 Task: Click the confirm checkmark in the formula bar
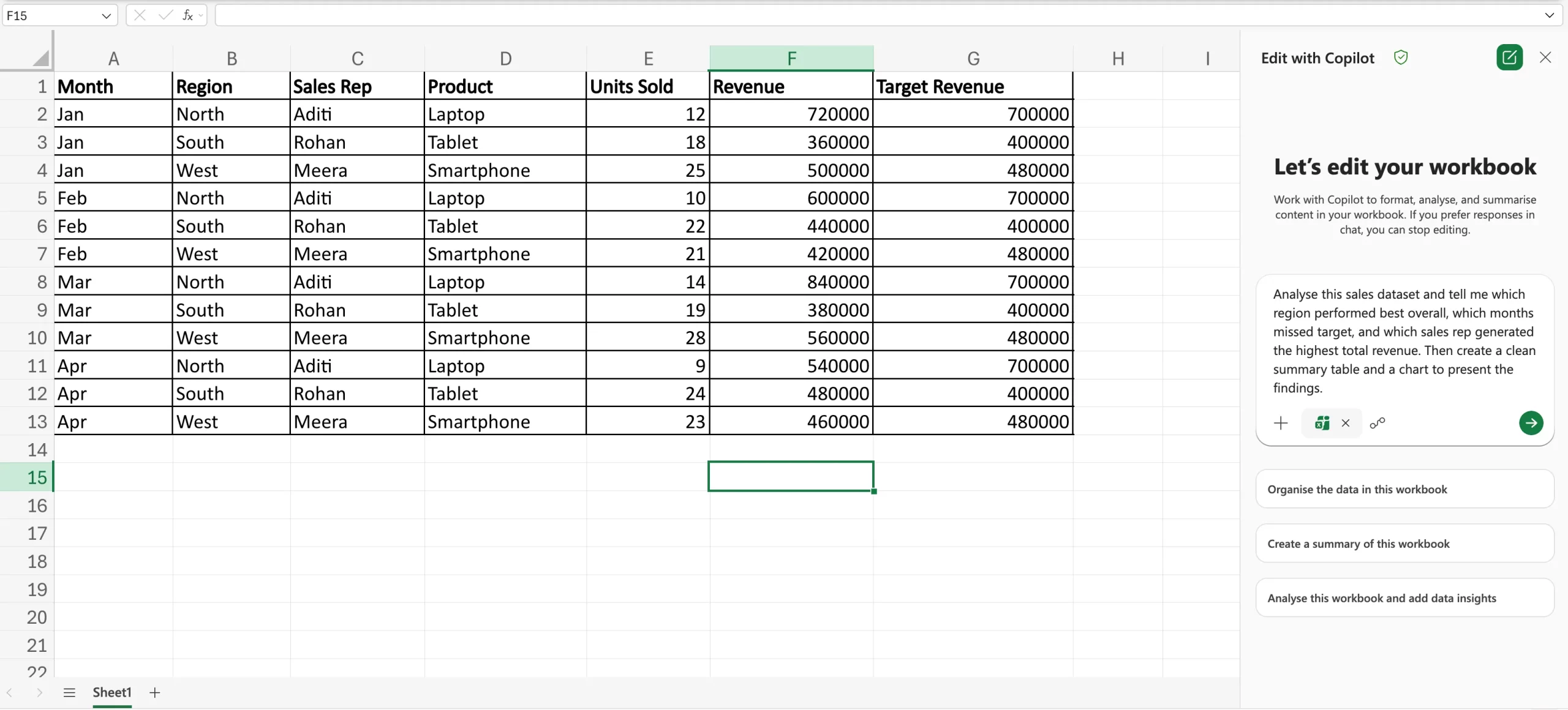[x=163, y=15]
